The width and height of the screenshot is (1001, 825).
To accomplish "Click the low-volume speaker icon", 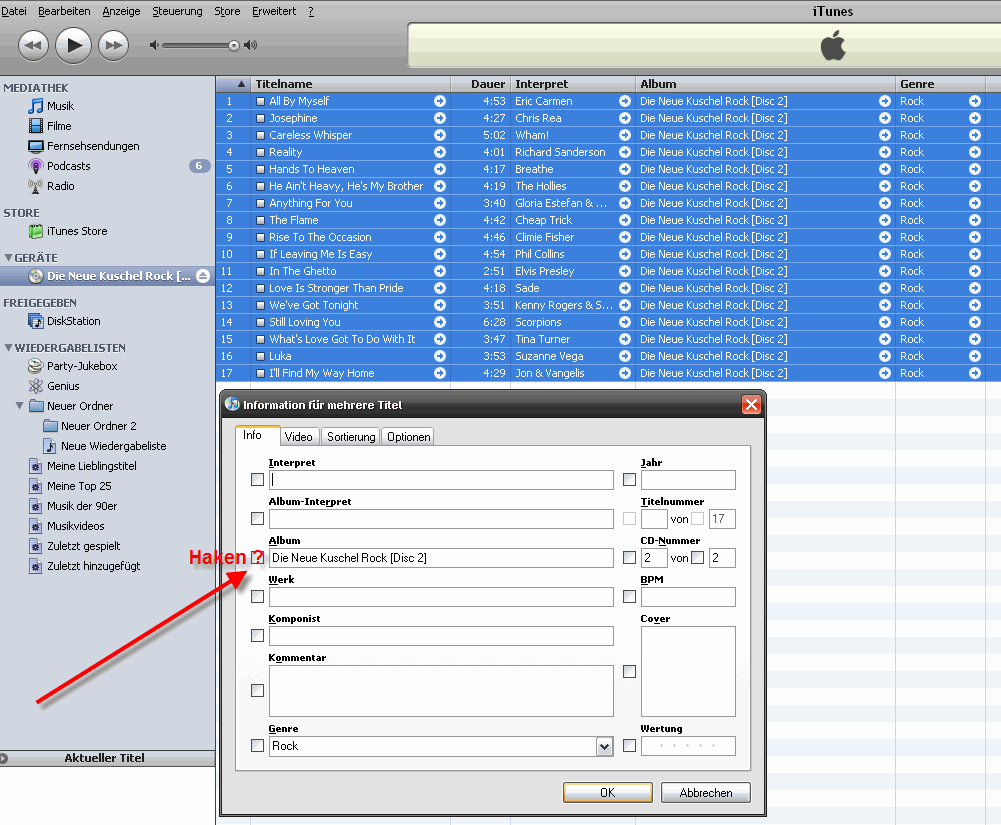I will (154, 45).
